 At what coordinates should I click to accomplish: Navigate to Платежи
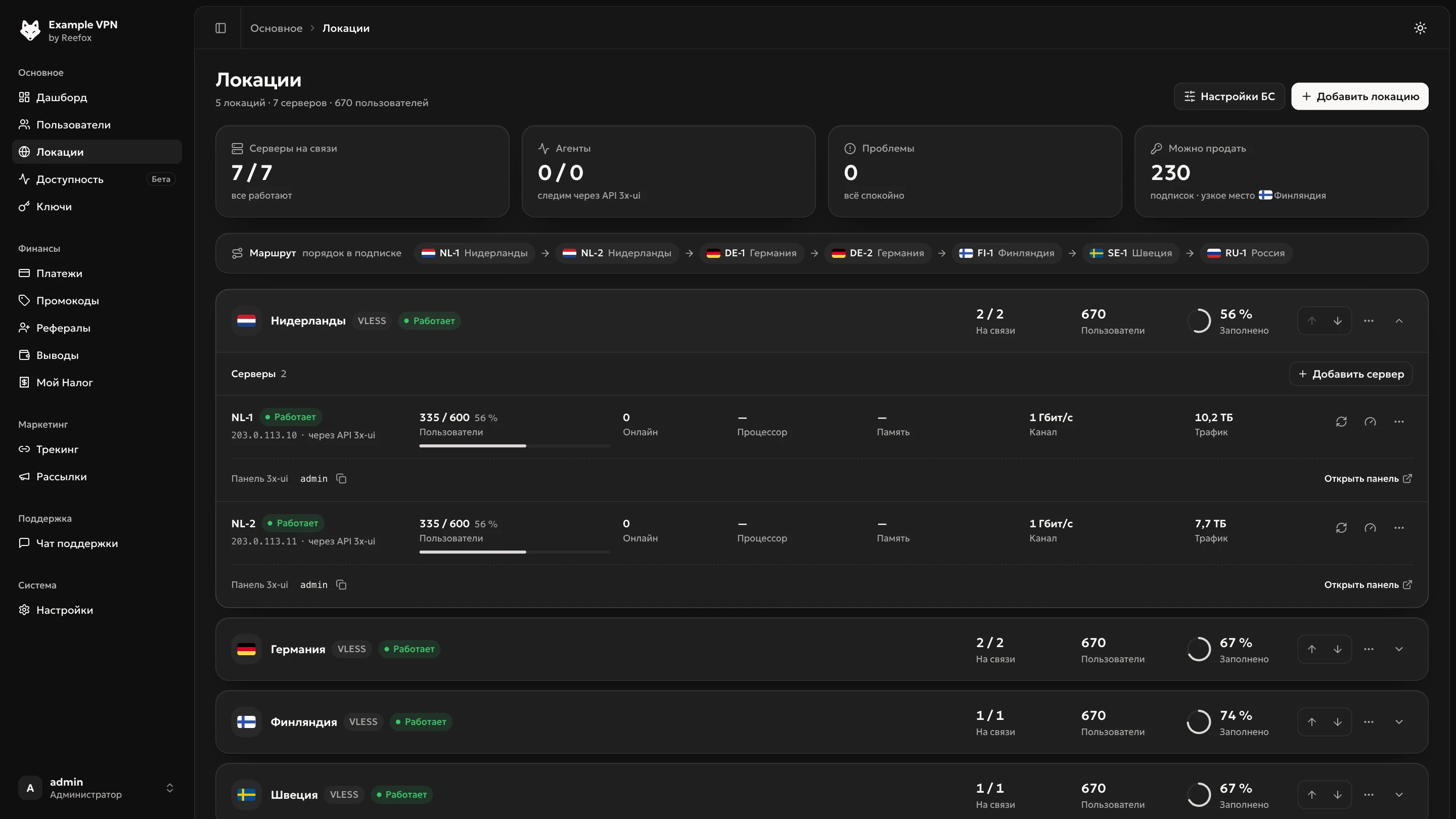tap(97, 273)
